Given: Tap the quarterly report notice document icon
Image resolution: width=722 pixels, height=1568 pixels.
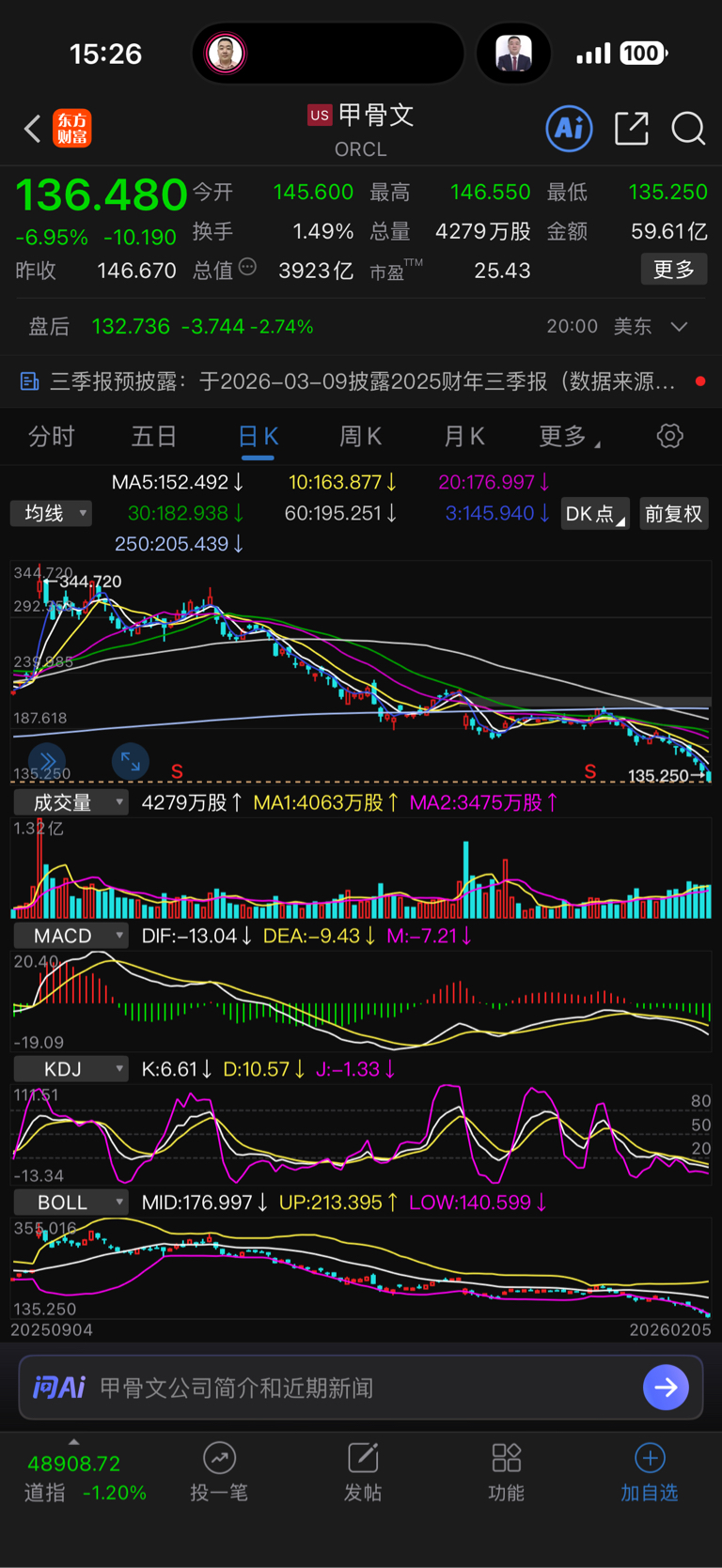Looking at the screenshot, I should [x=29, y=381].
